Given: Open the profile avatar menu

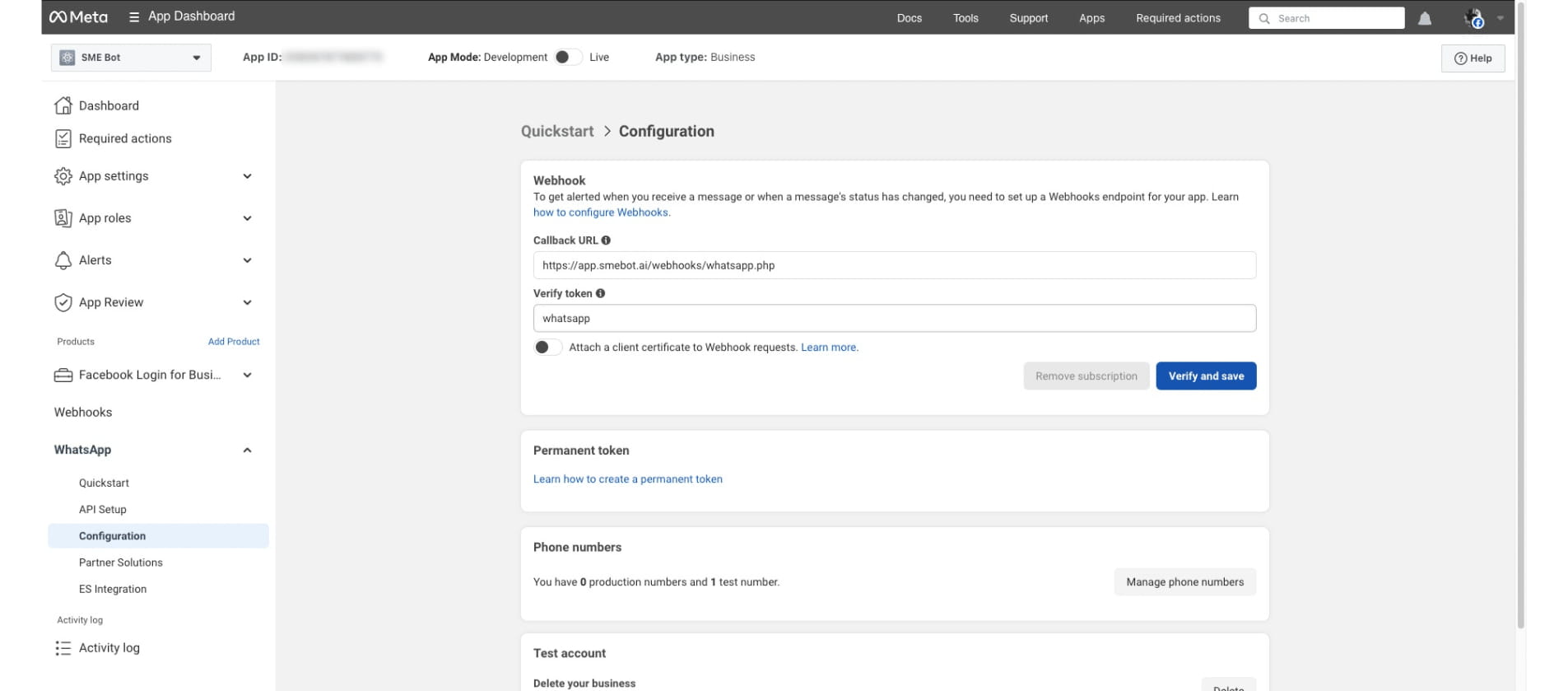Looking at the screenshot, I should [x=1474, y=18].
